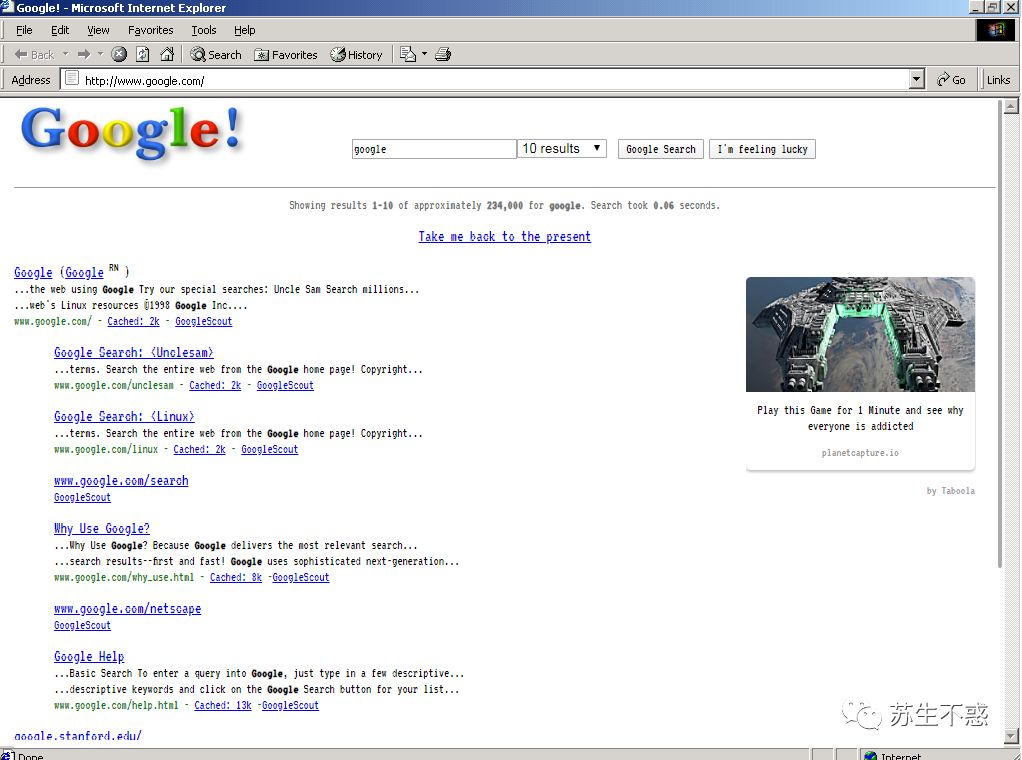Click GoogleScout link for www.google.com/ result

tap(203, 321)
